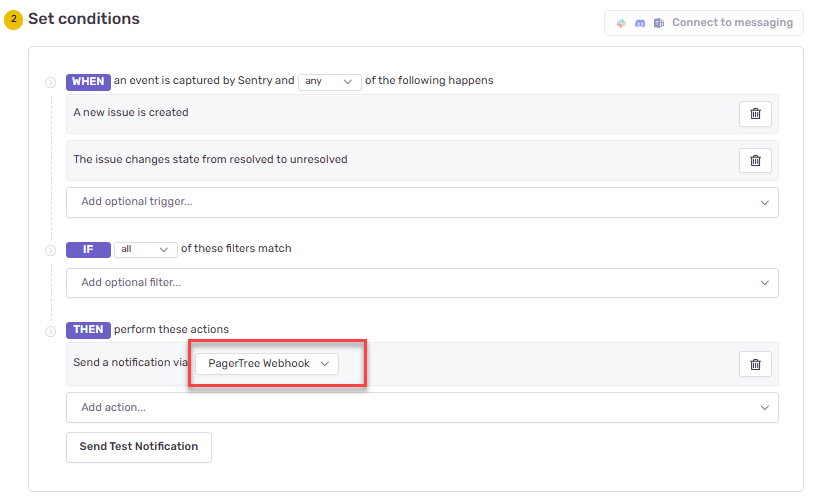823x502 pixels.
Task: Click the Slack icon in Connect to messaging
Action: click(x=621, y=23)
